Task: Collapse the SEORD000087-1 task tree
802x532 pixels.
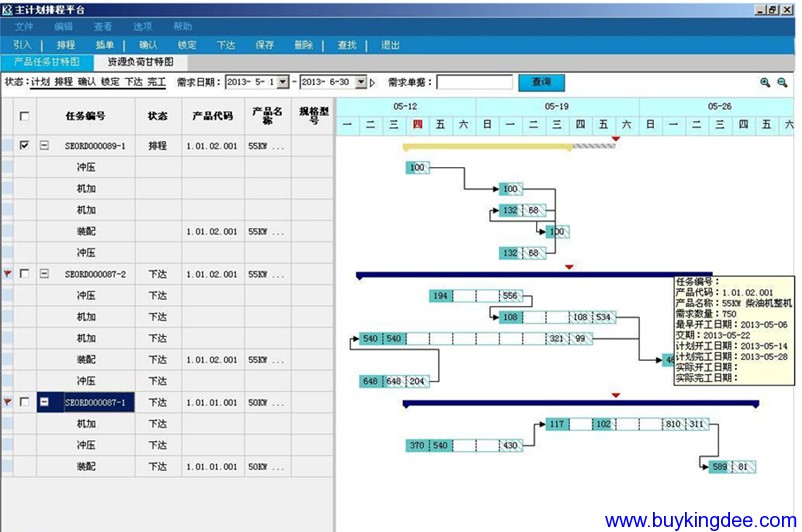Action: pos(44,402)
